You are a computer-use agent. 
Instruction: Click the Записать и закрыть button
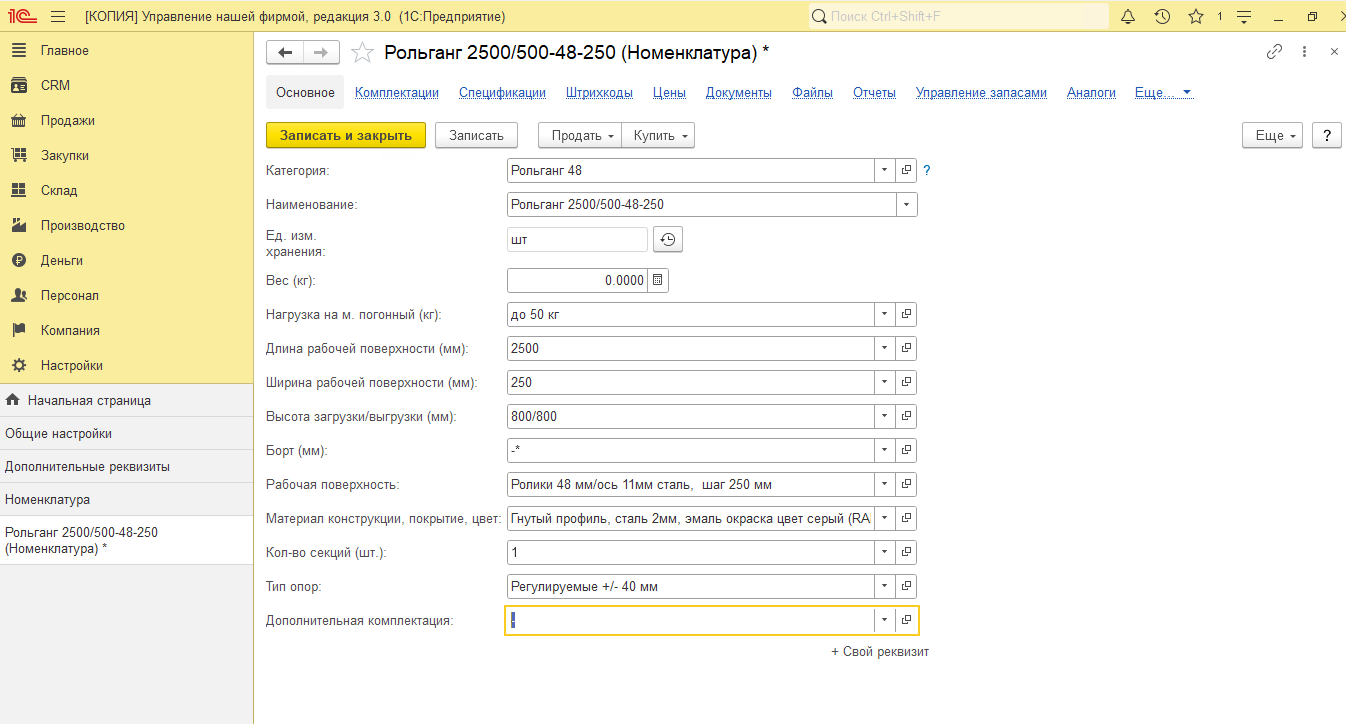346,136
